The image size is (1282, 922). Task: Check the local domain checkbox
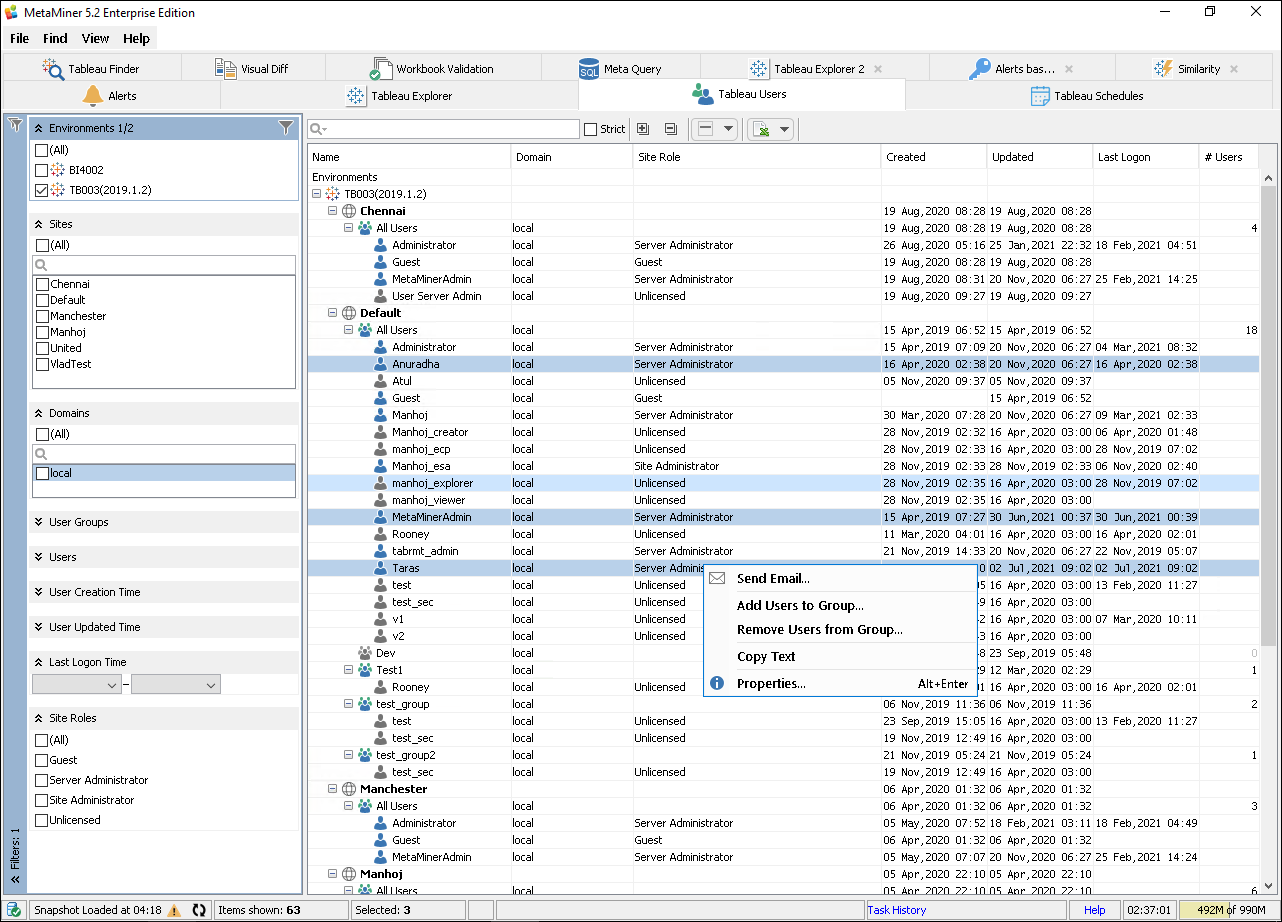pos(42,473)
